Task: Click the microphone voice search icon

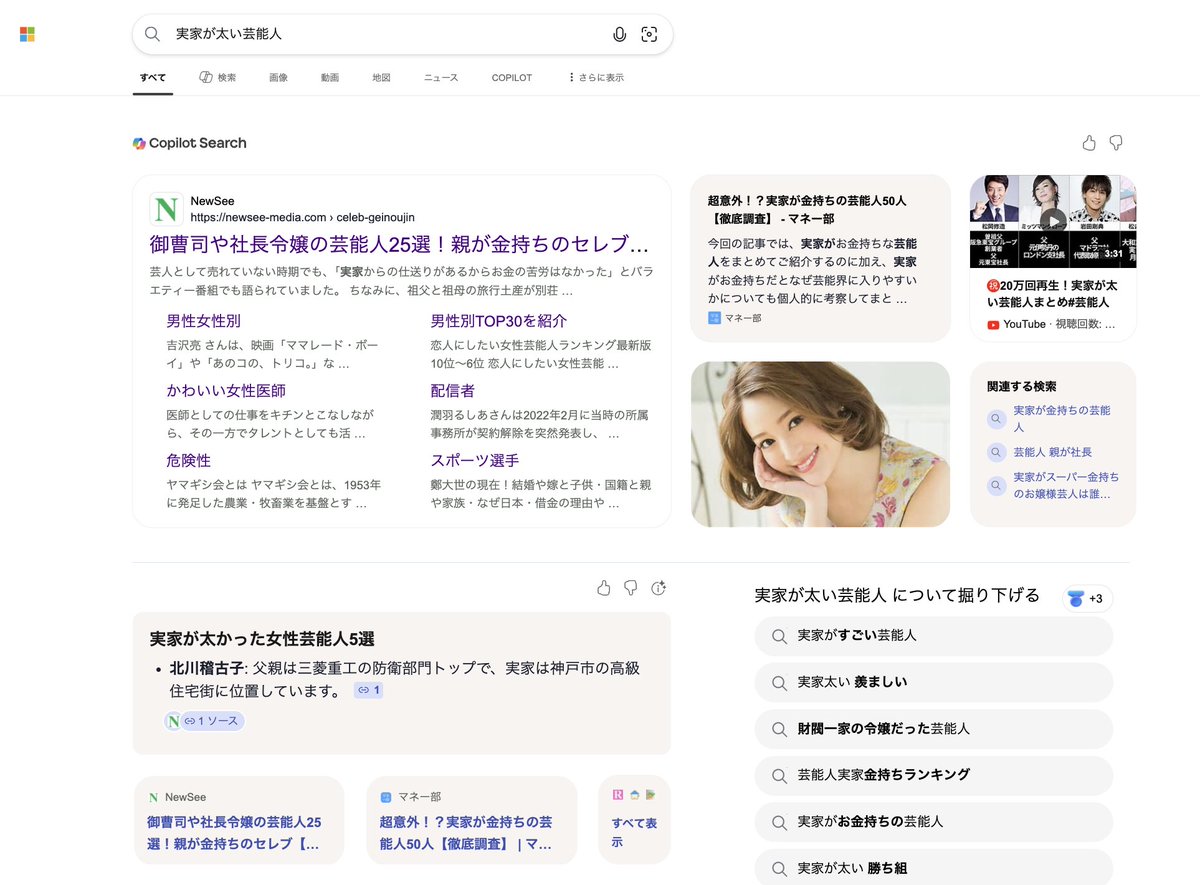Action: pyautogui.click(x=619, y=34)
